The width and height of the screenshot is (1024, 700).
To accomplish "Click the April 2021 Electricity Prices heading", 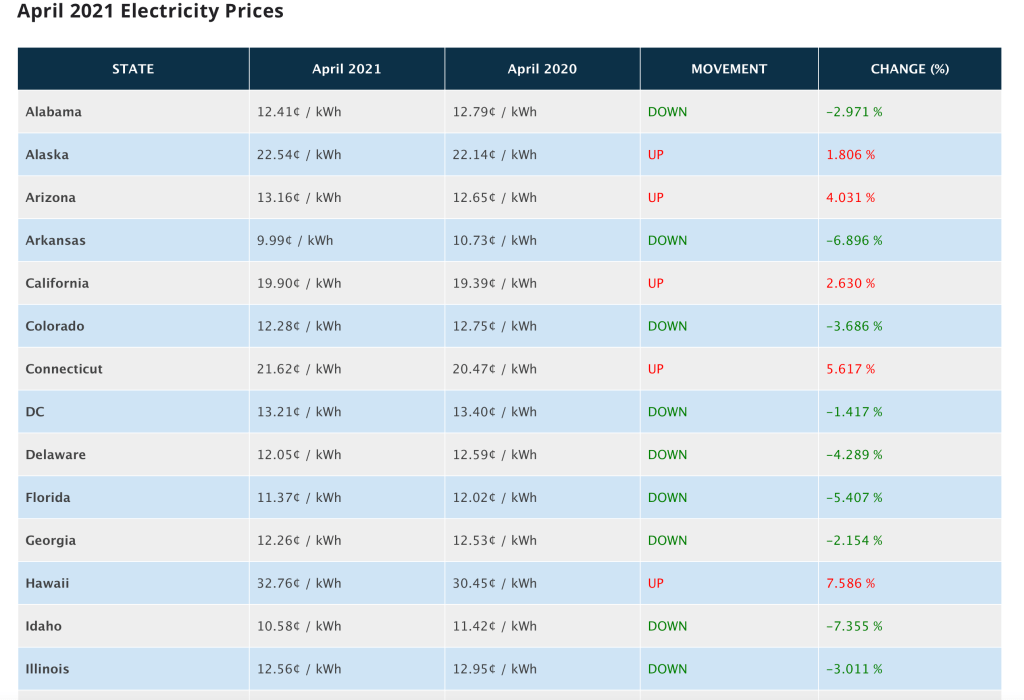I will point(150,12).
